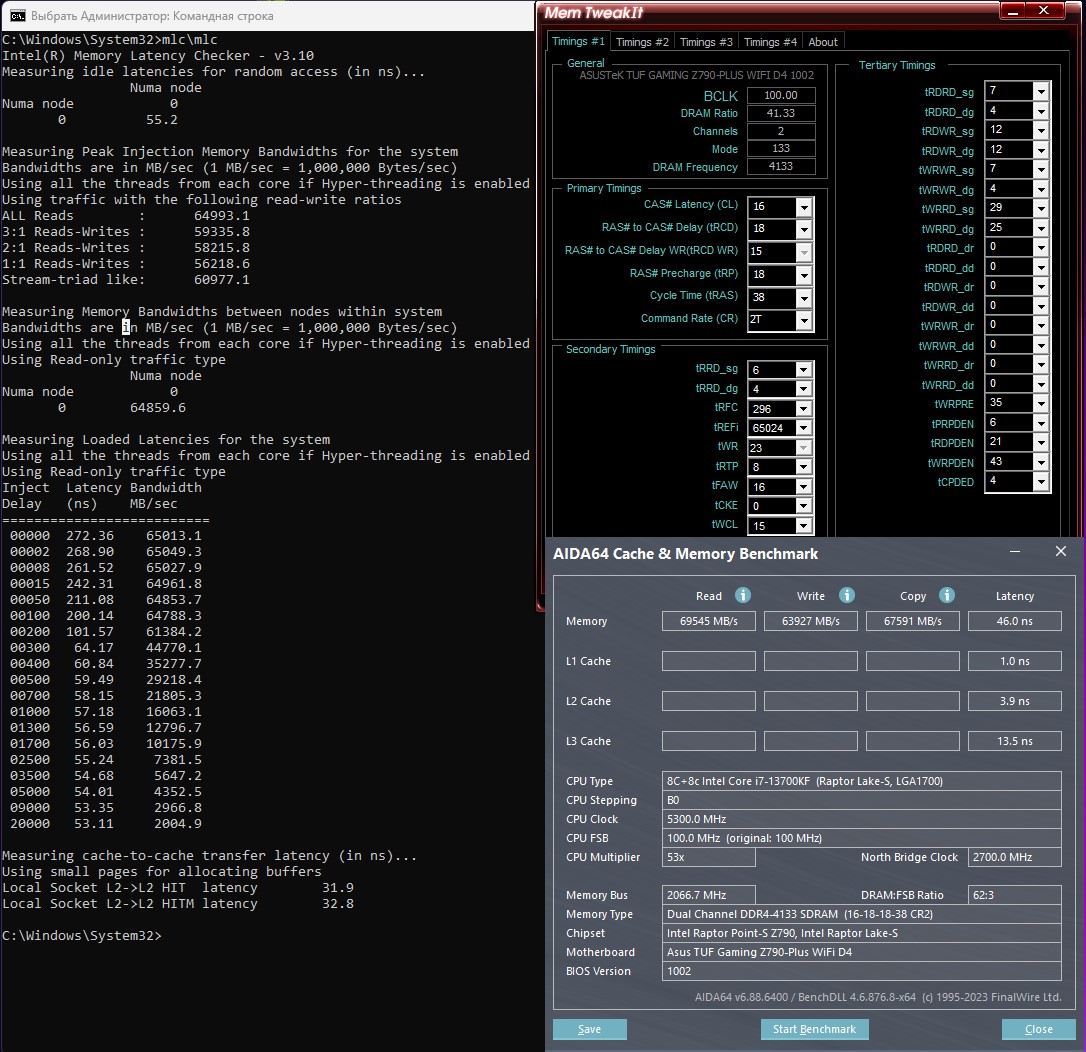Minimize the Mem TweakIt window

[1015, 10]
